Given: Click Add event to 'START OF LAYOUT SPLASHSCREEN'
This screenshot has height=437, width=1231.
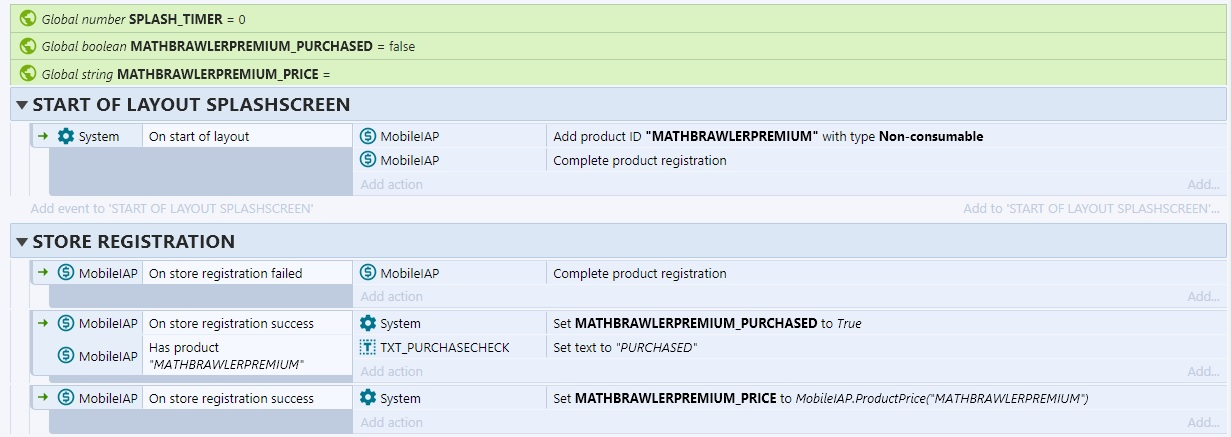Looking at the screenshot, I should tap(172, 209).
